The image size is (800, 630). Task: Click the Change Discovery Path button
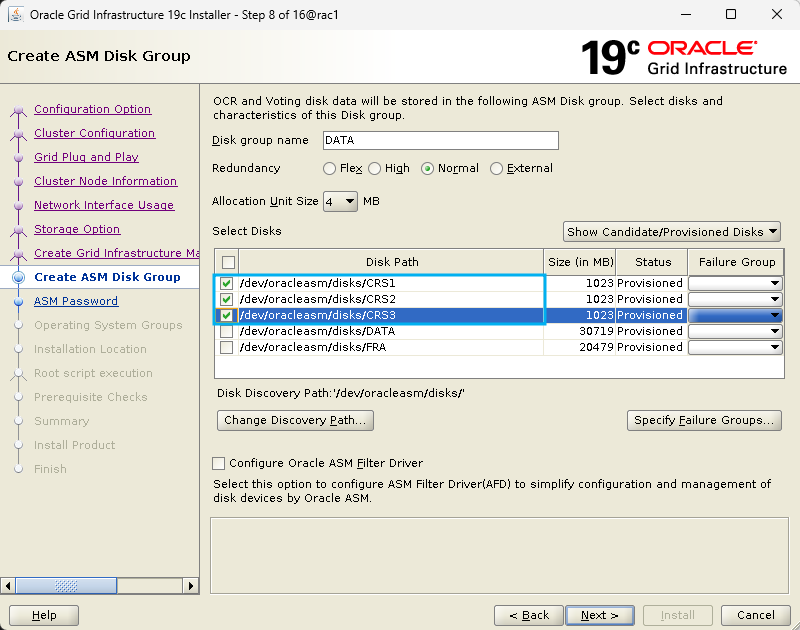(x=295, y=420)
